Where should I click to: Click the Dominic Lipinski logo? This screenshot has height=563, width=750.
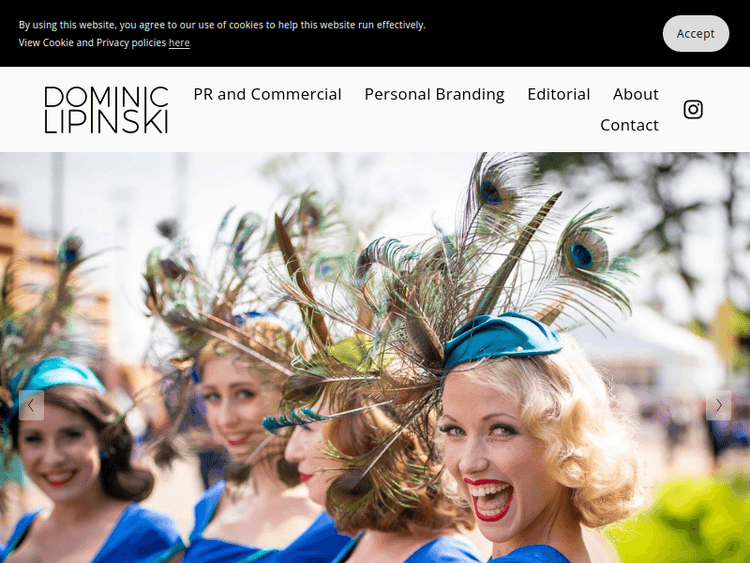click(106, 110)
